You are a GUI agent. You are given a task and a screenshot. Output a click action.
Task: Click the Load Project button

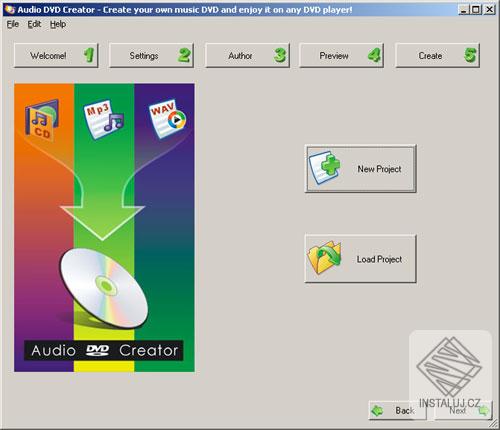pos(361,259)
